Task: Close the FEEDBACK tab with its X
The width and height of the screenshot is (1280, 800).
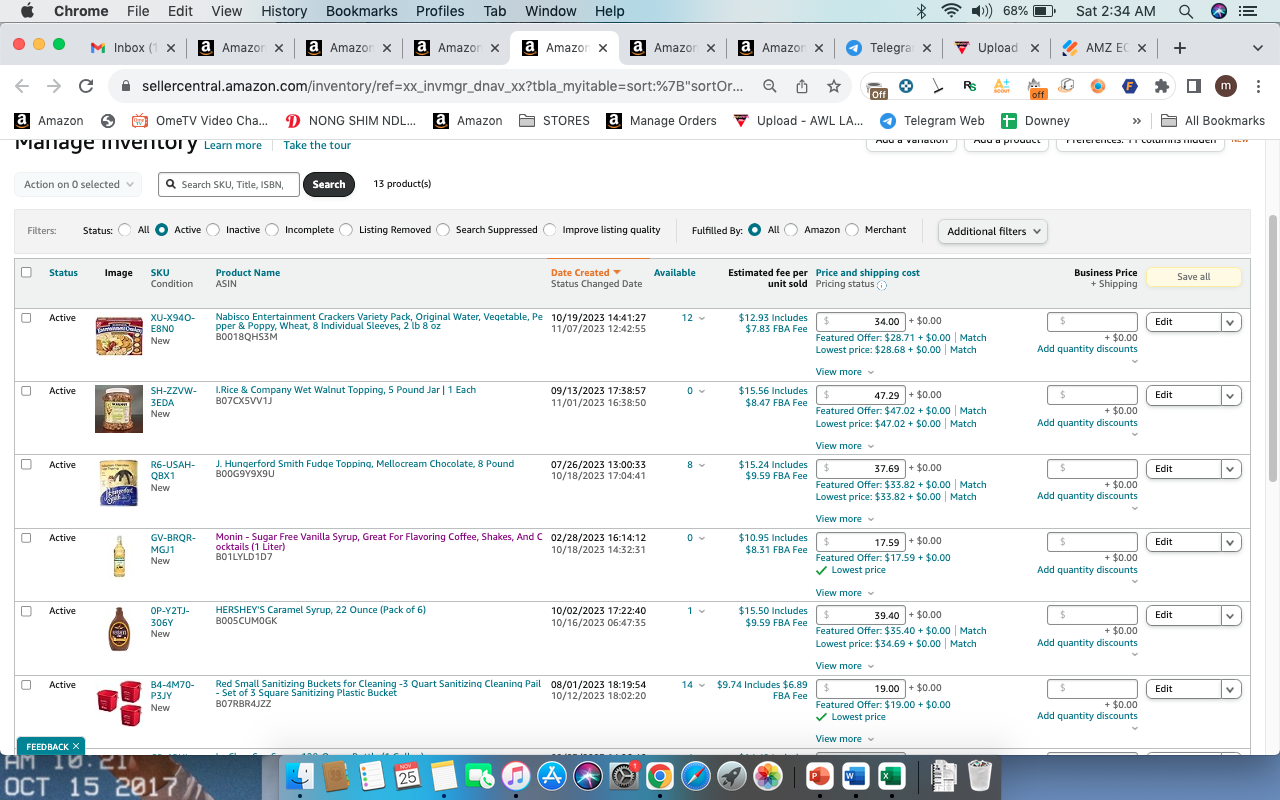Action: [x=76, y=746]
